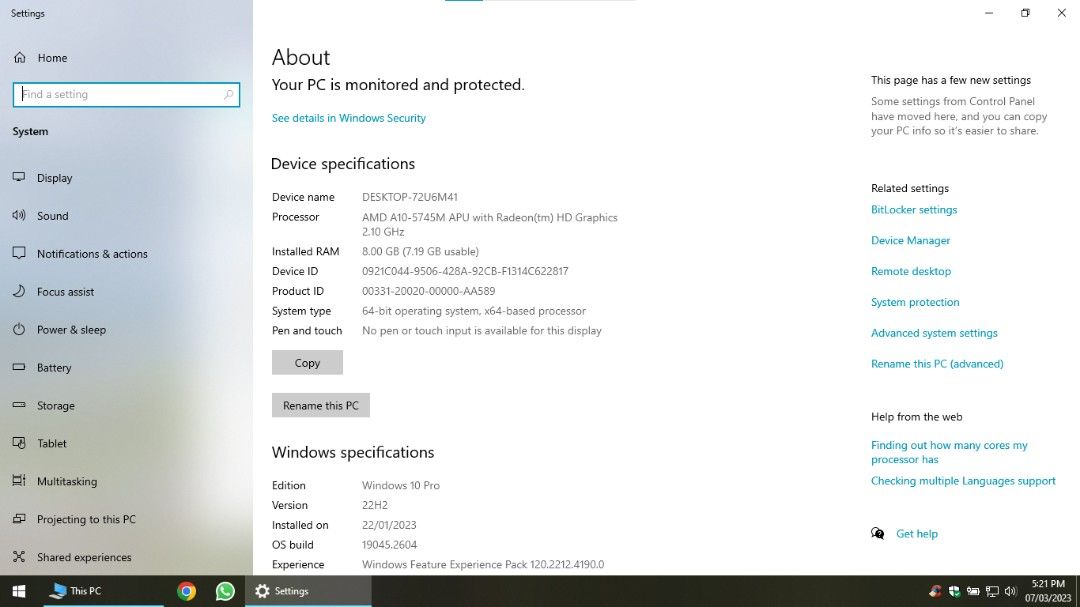Click the search magnifier icon
Screen dimensions: 1080x607
pos(229,94)
